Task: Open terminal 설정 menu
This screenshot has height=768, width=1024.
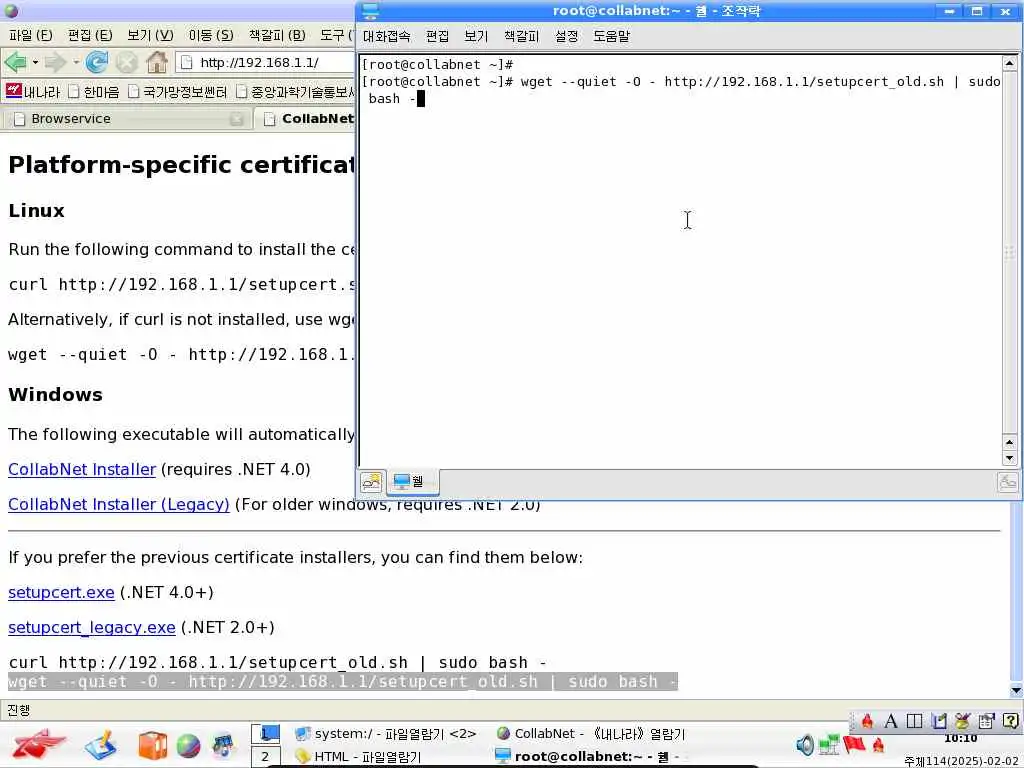Action: [566, 37]
